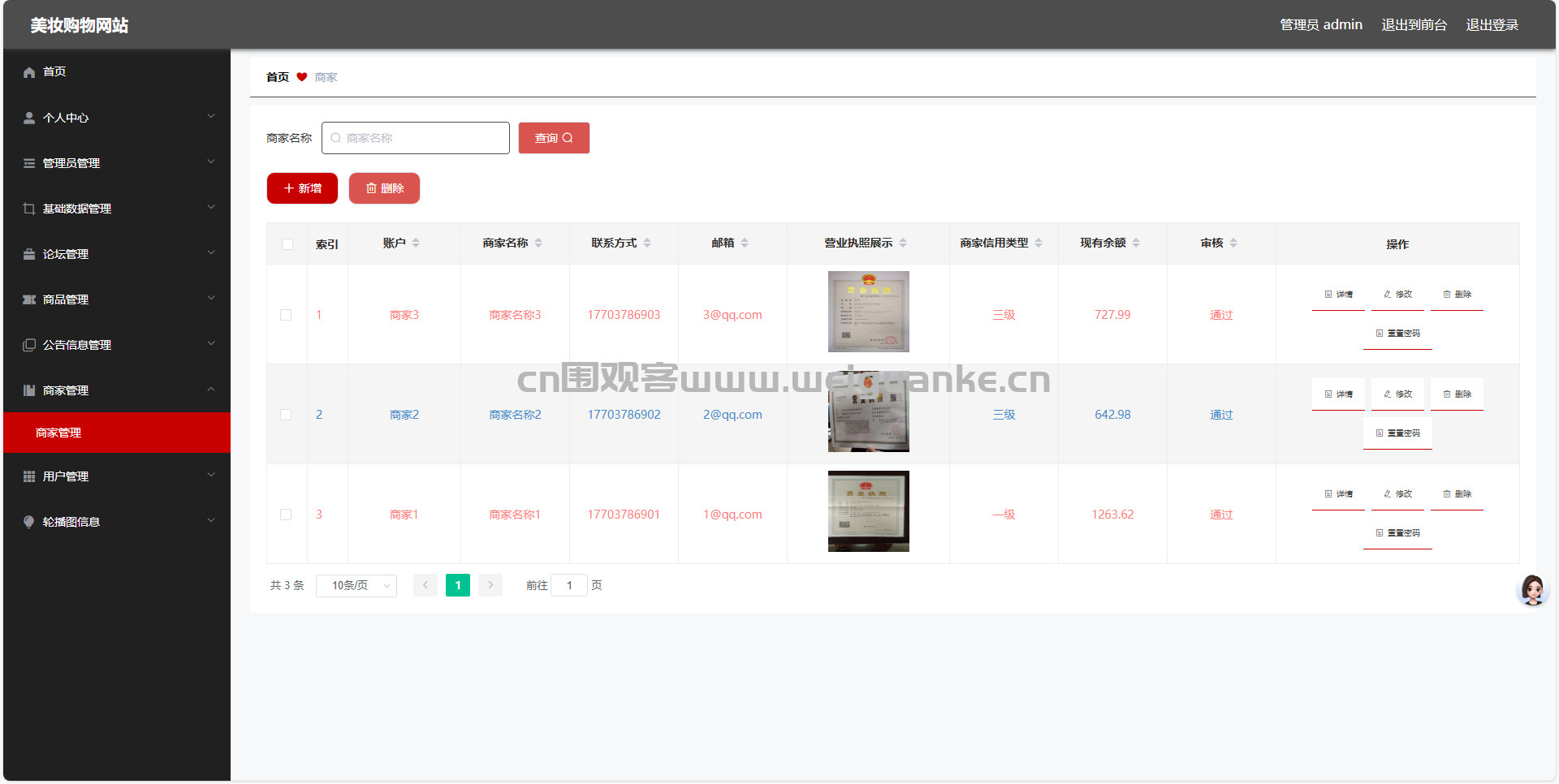Expand the 轮播图信息 menu chevron
Screen dimensions: 1559x784
click(211, 520)
